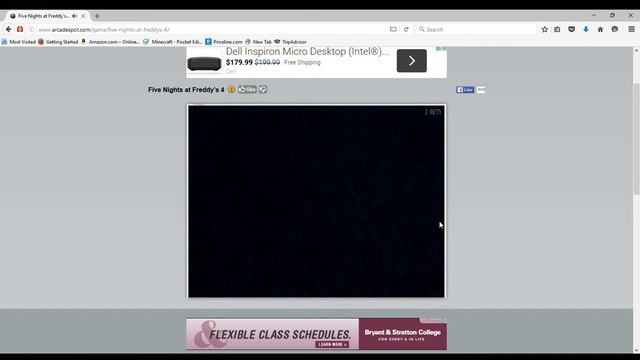
Task: Open the Amazon.com bookmark
Action: coord(111,42)
